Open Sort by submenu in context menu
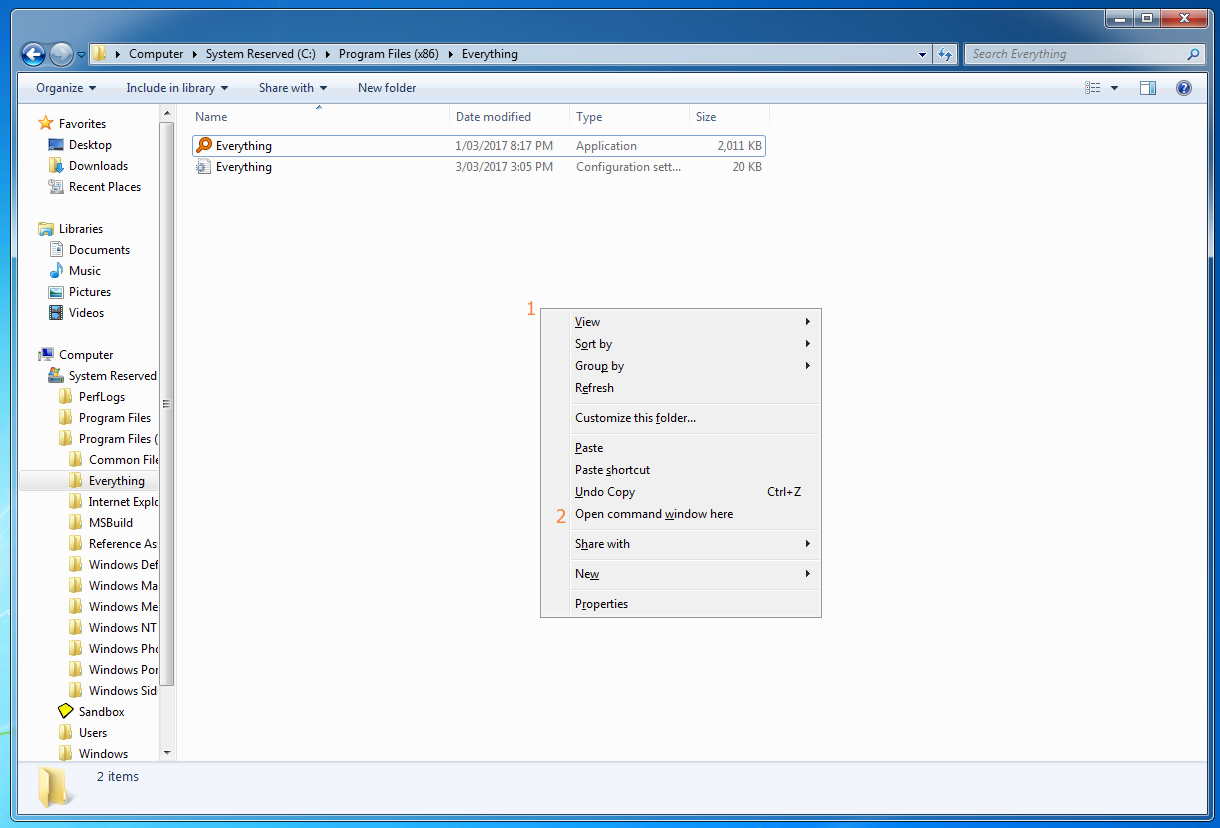Viewport: 1220px width, 828px height. click(680, 344)
